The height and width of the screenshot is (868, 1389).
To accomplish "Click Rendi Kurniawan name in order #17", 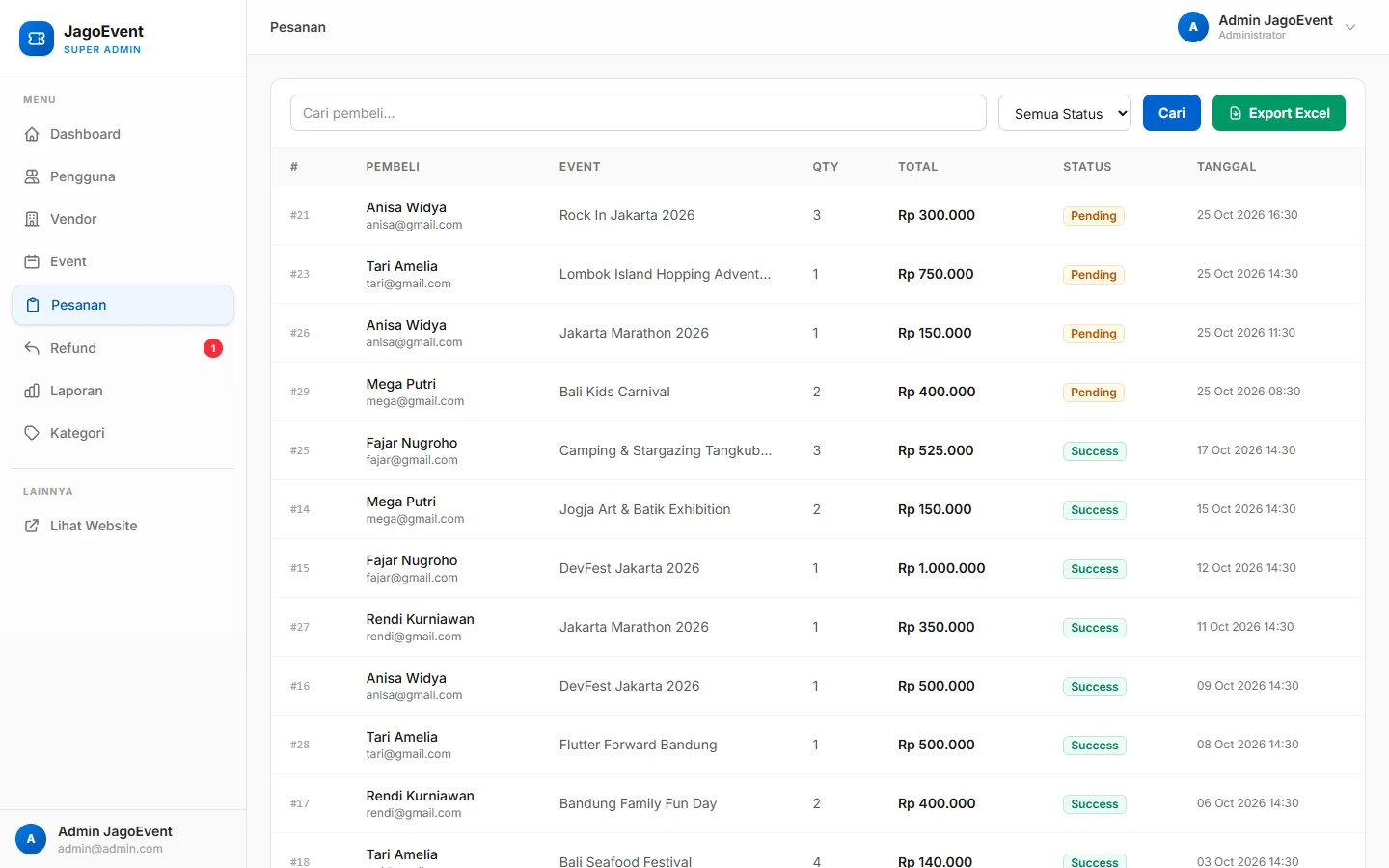I will (x=421, y=796).
